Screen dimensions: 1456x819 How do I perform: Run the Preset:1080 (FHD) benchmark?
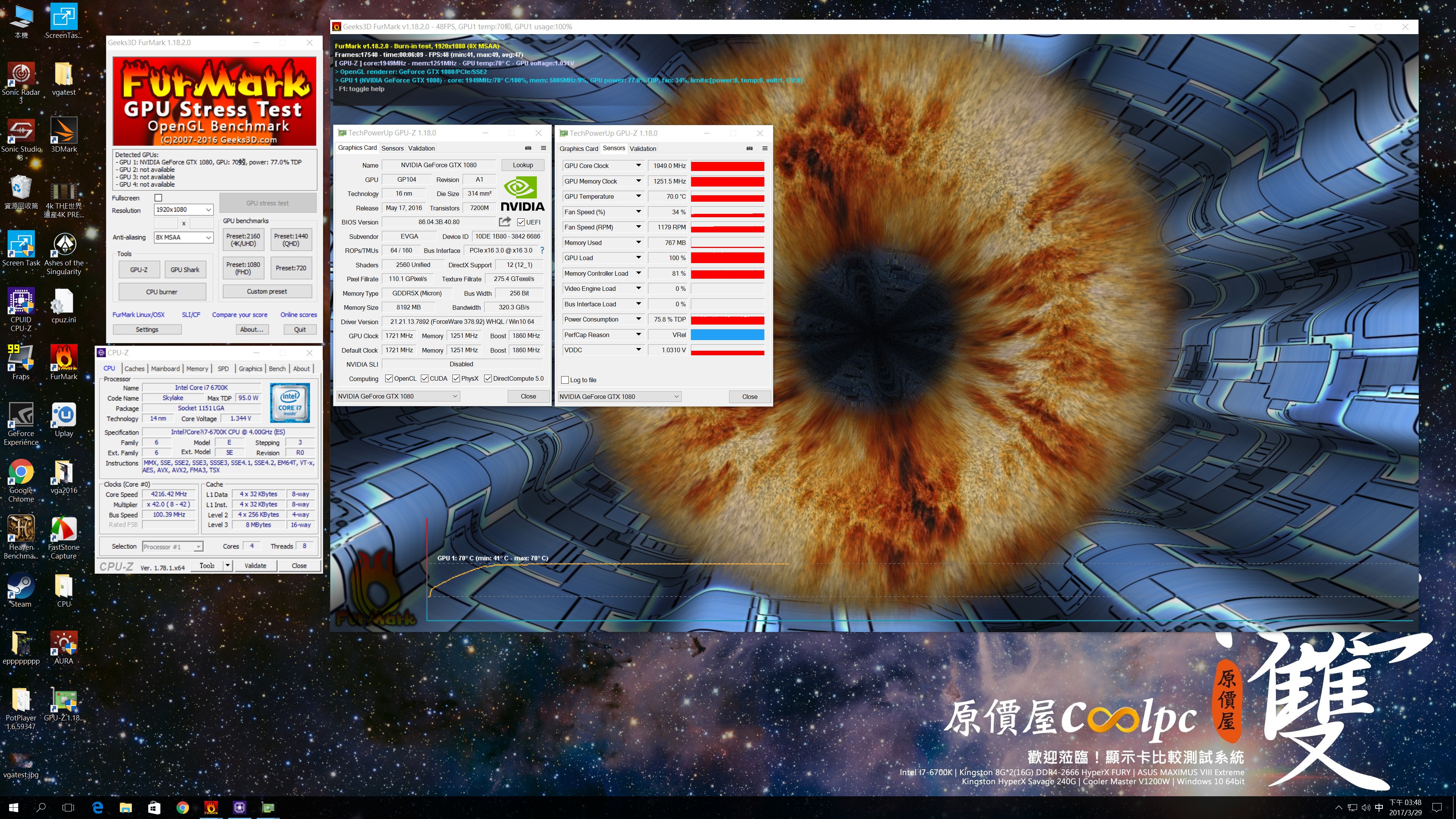[x=243, y=268]
